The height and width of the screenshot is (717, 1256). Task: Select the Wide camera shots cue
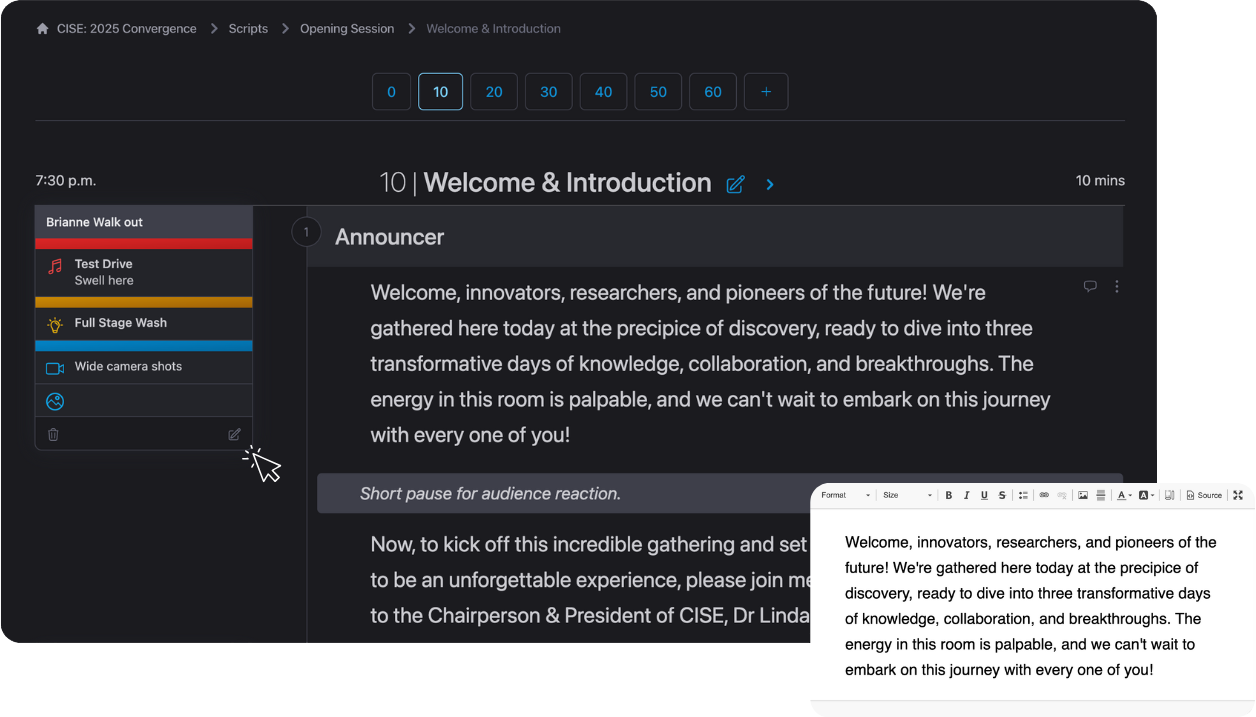(144, 367)
